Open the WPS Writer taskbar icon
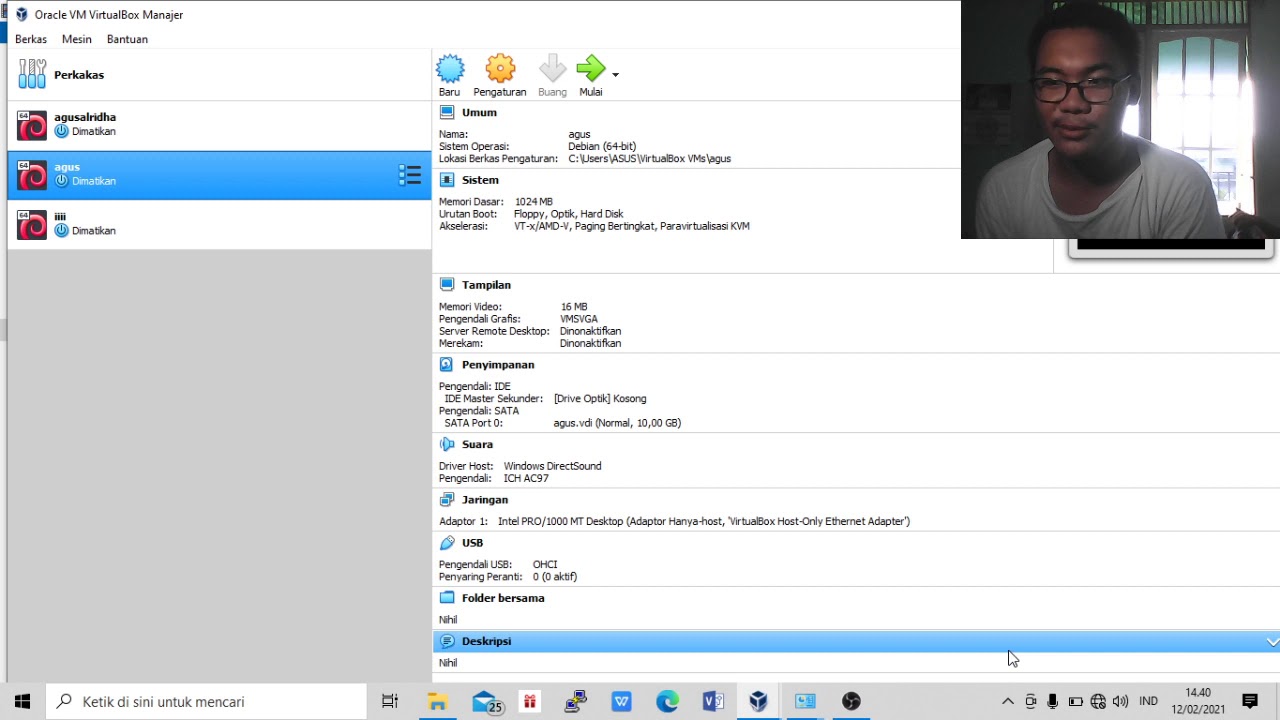The image size is (1280, 720). [x=621, y=701]
